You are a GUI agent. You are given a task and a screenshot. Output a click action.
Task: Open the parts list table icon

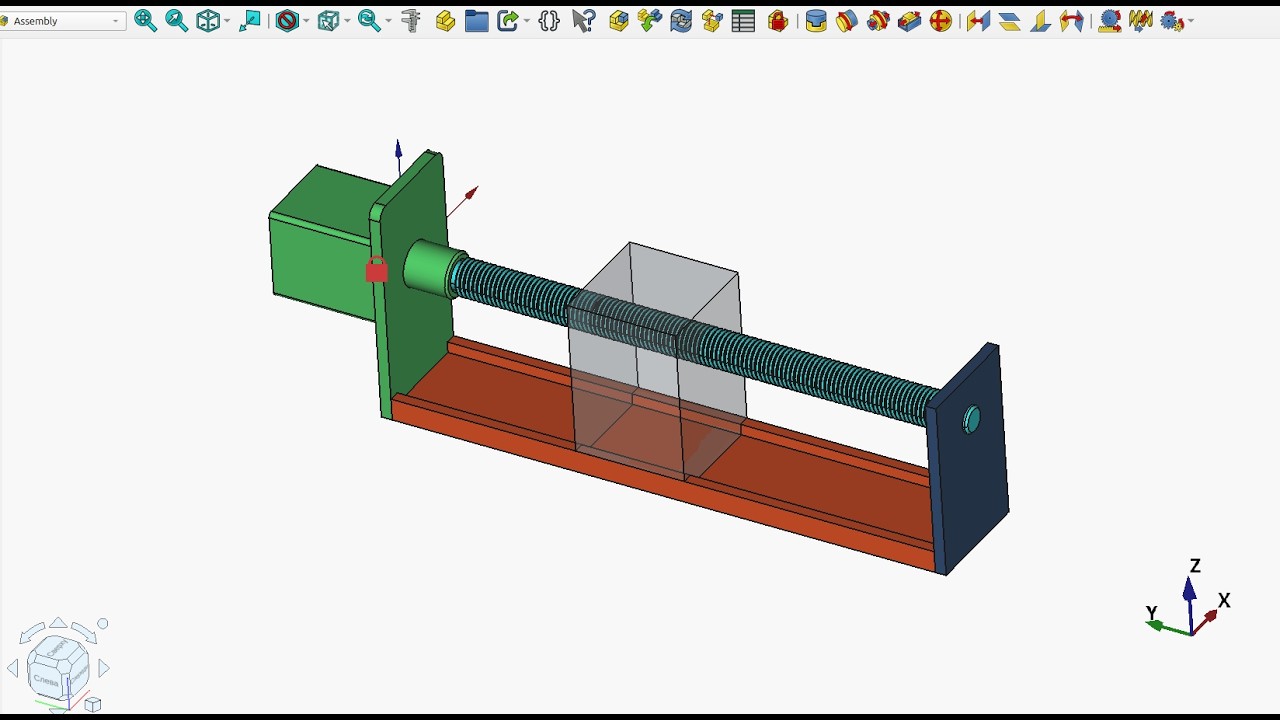[743, 21]
